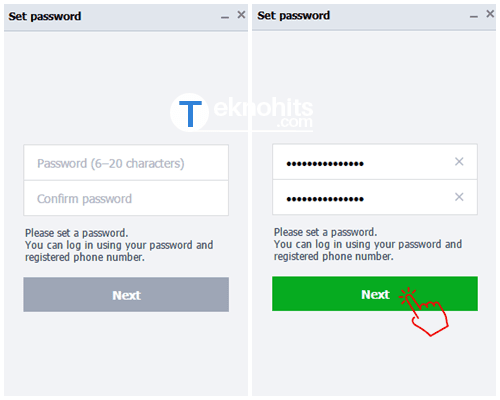Click the blue T logo circle watermark
This screenshot has width=500, height=400.
click(190, 113)
